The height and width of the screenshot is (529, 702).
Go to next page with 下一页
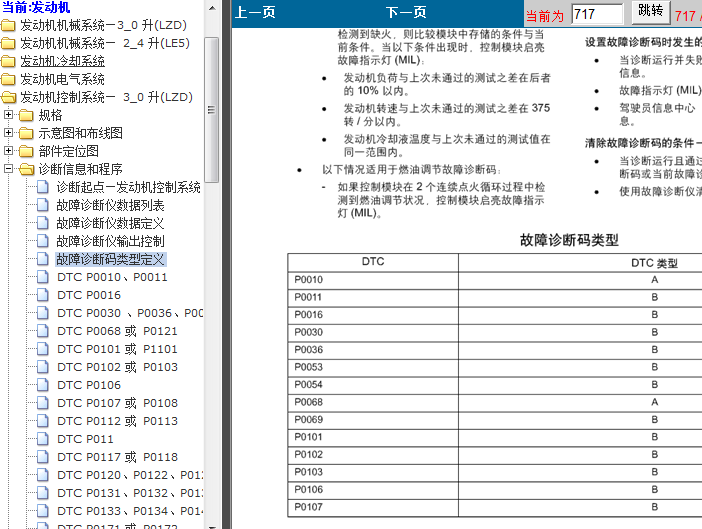406,13
